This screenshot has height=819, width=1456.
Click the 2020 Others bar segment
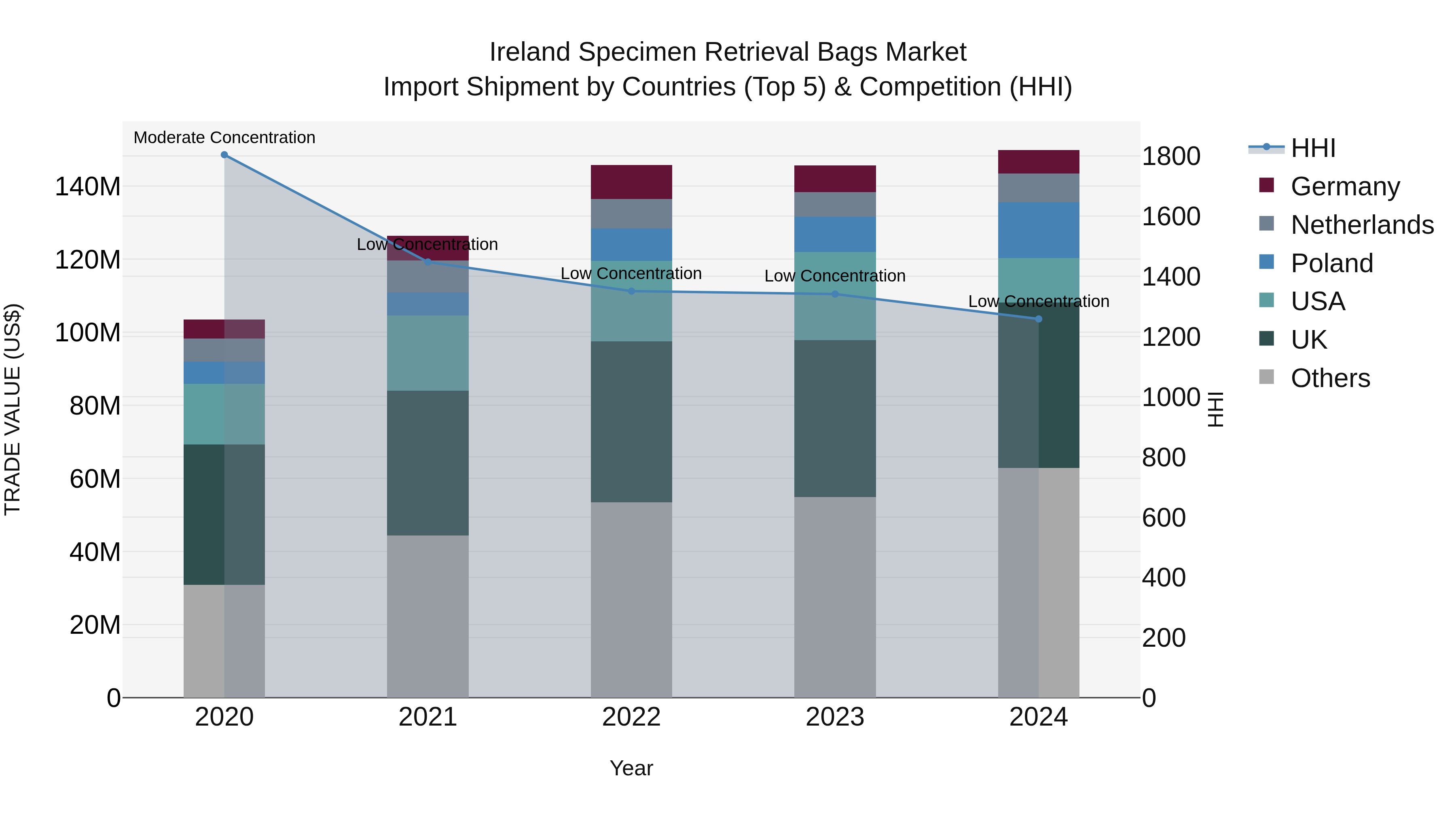[x=224, y=641]
